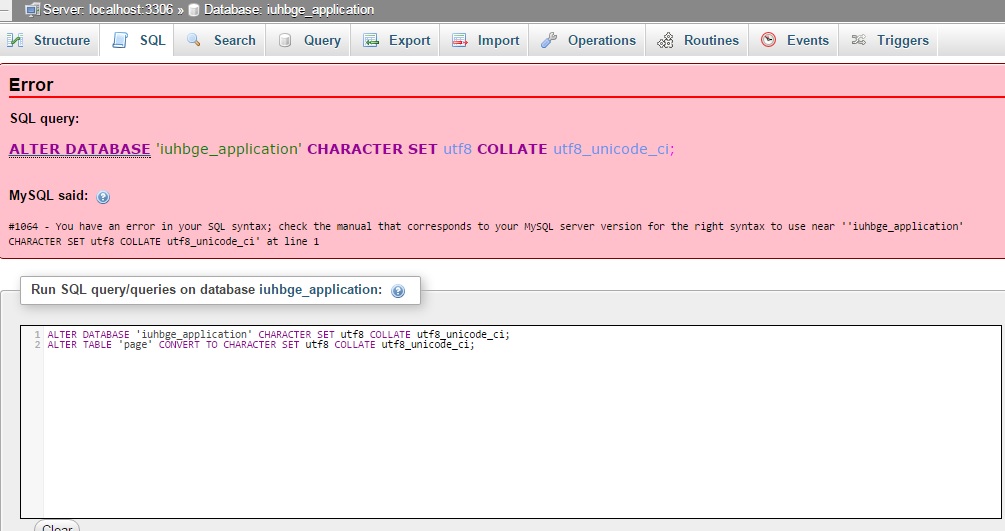Follow the Server: localhost:3306 breadcrumb link
Viewport: 1005px width, 531px height.
[108, 10]
